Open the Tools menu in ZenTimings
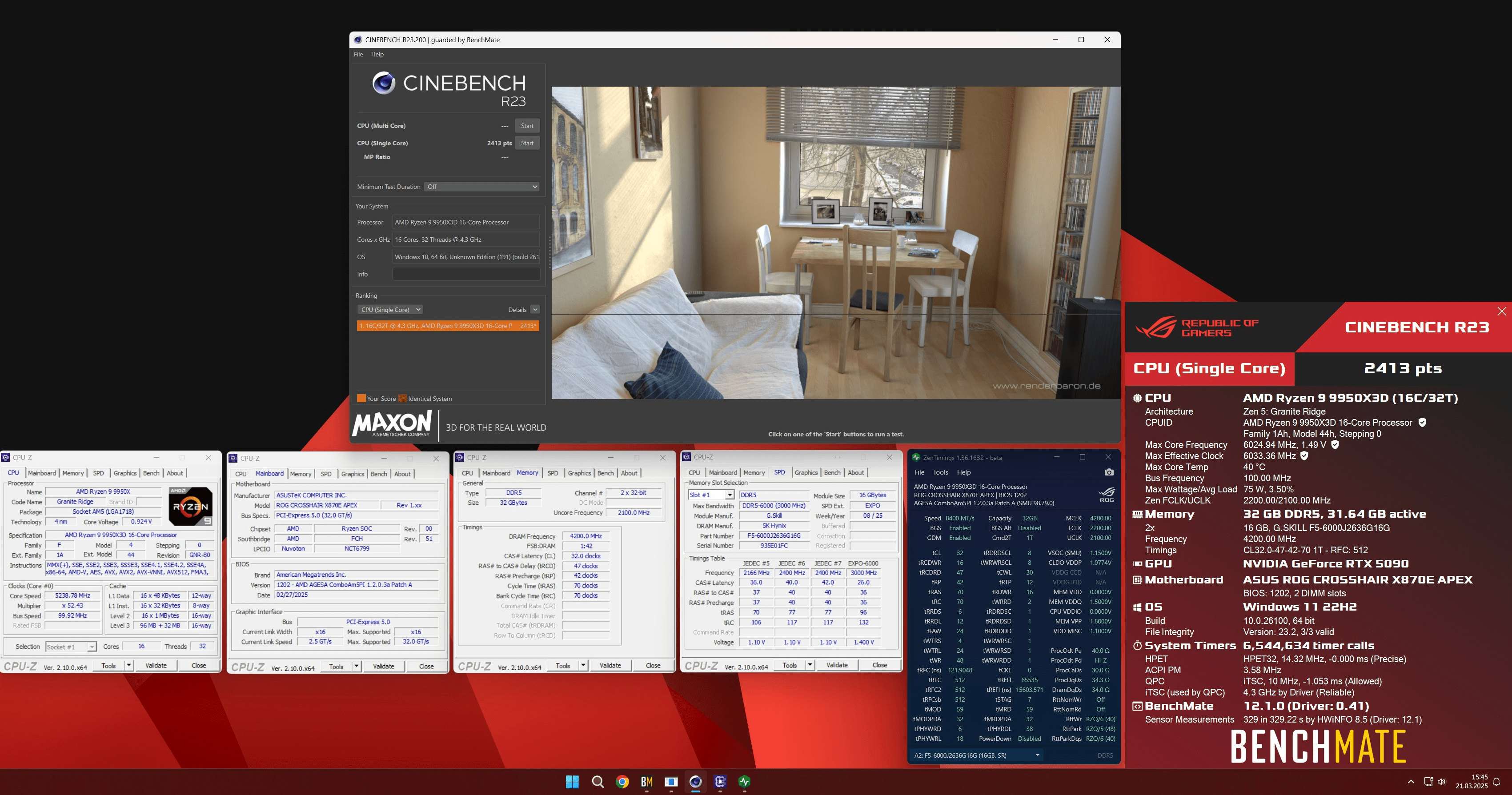The height and width of the screenshot is (795, 1512). coord(940,472)
